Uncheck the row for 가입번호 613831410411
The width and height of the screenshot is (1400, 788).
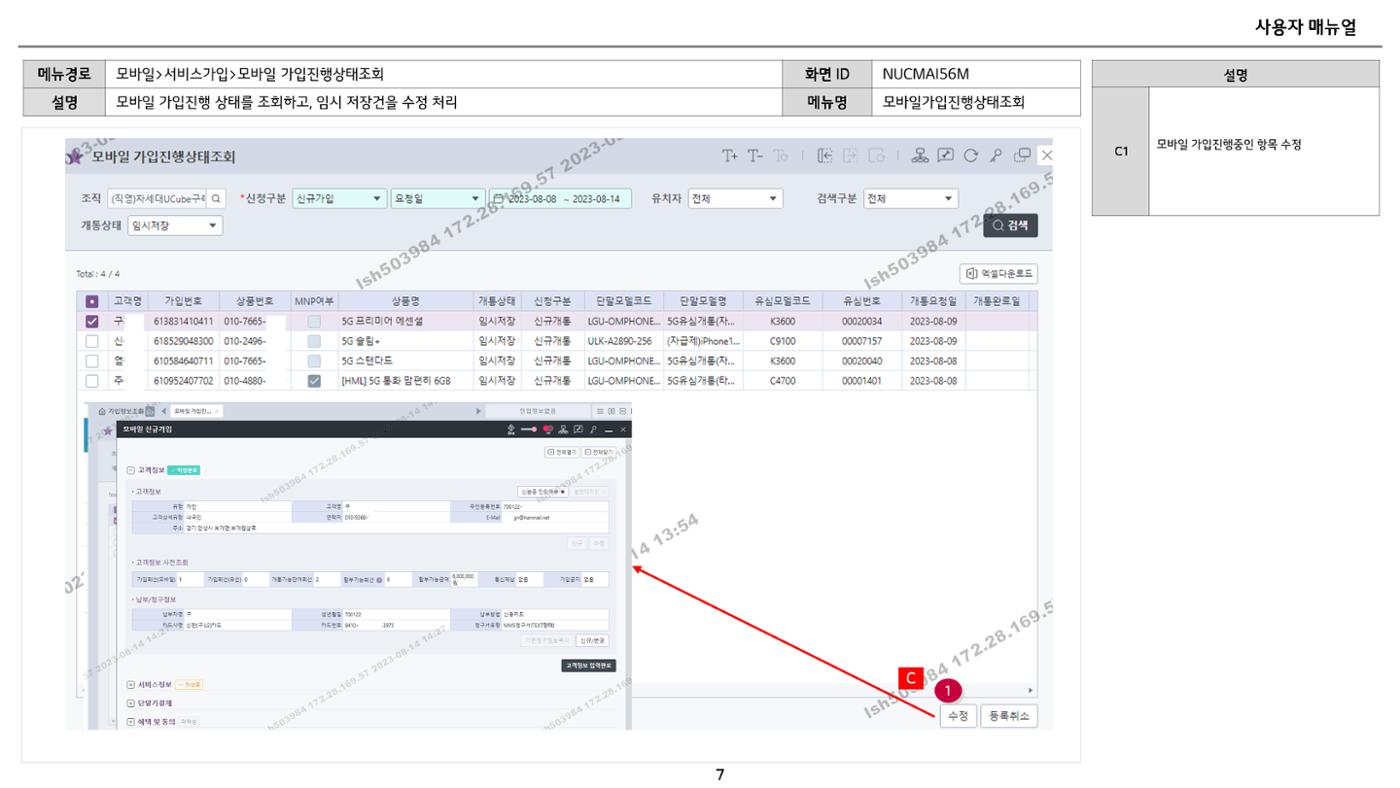click(92, 321)
